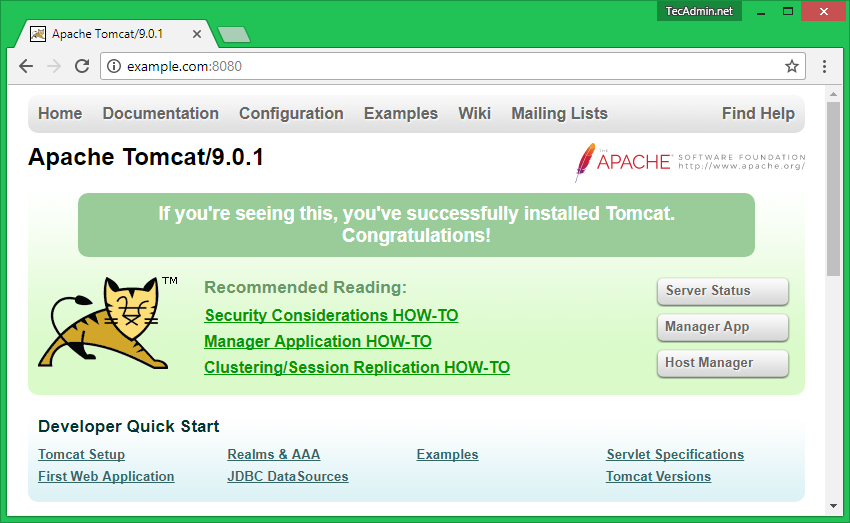Open the JDBC DataSources link

tap(288, 476)
